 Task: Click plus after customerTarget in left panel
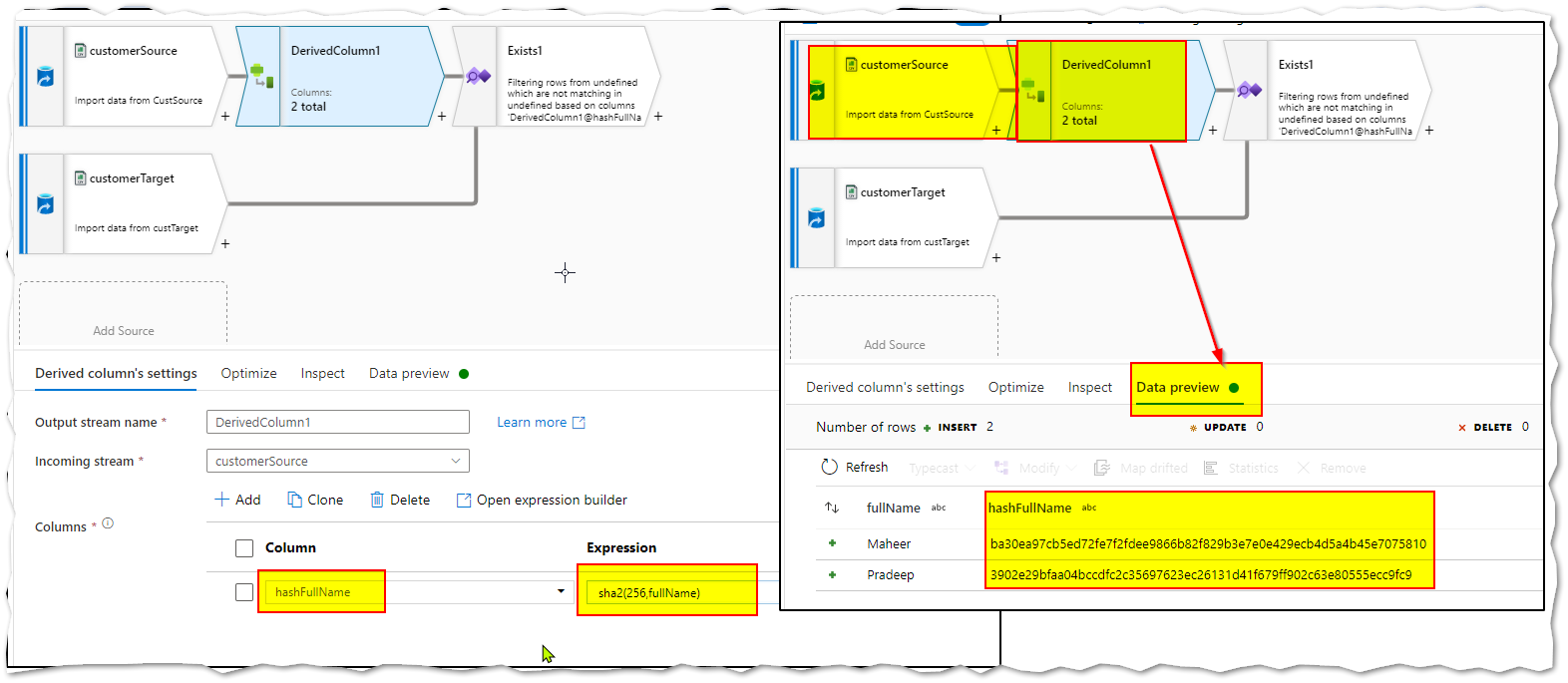pos(225,244)
